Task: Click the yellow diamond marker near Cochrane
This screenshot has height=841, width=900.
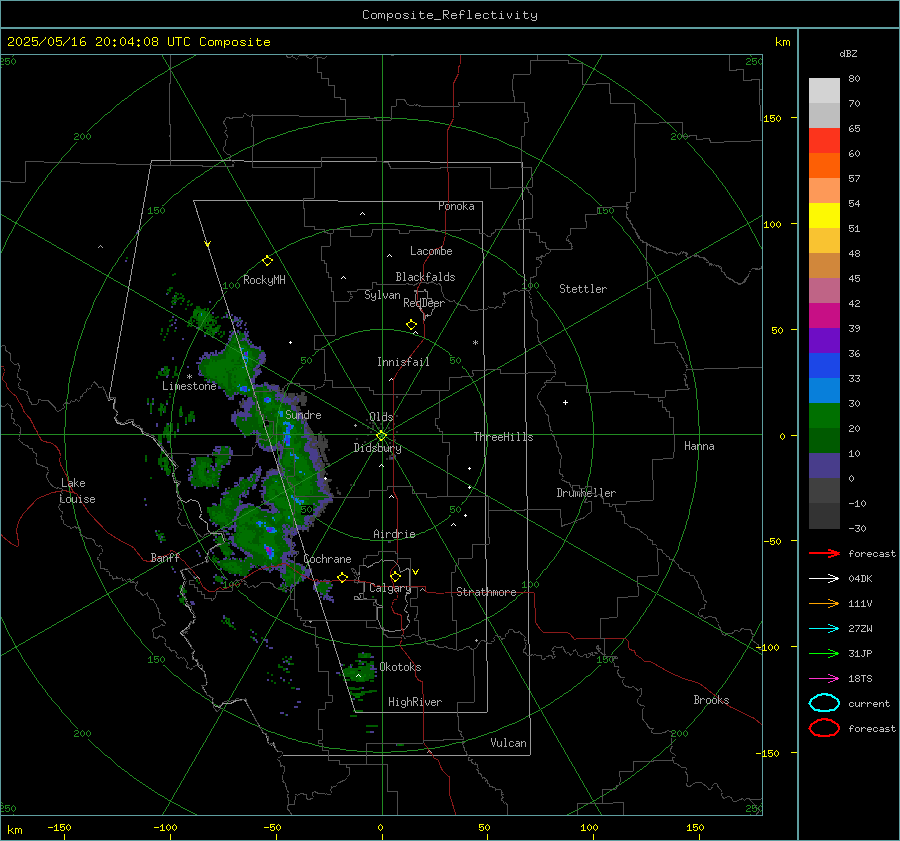Action: point(342,577)
